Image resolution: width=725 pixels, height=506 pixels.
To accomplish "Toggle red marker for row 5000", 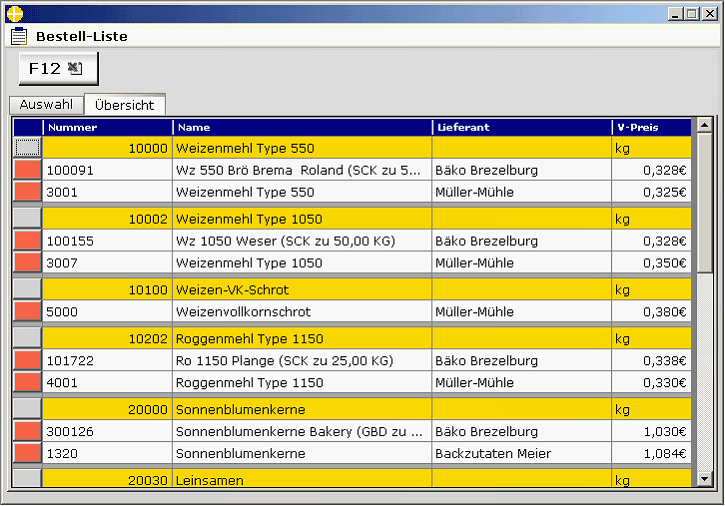I will (28, 311).
